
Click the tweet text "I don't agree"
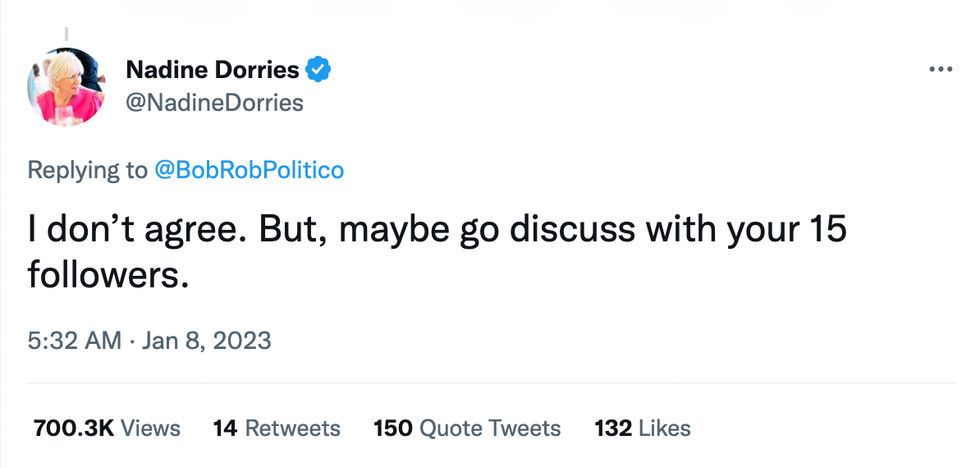pos(138,231)
